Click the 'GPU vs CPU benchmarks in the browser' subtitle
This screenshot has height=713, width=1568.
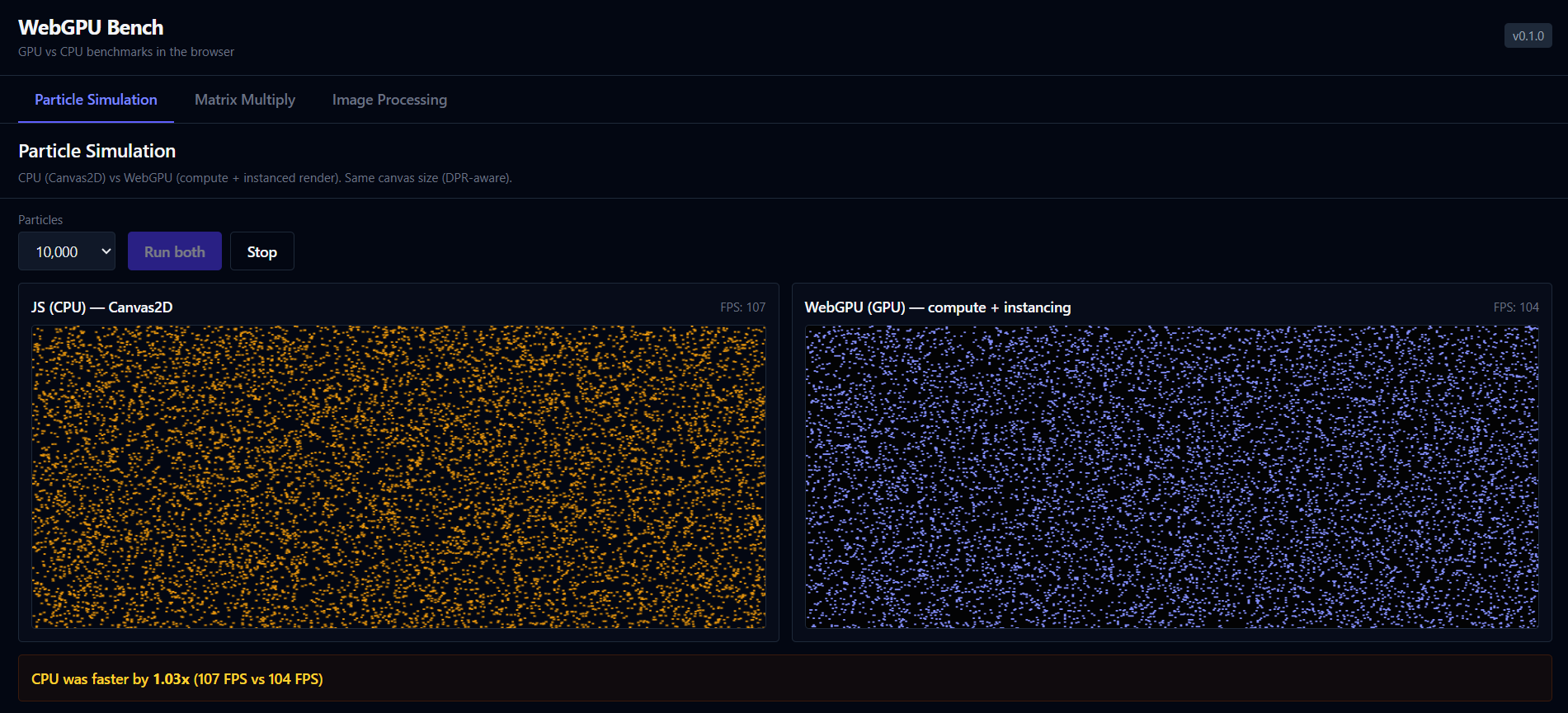(126, 52)
